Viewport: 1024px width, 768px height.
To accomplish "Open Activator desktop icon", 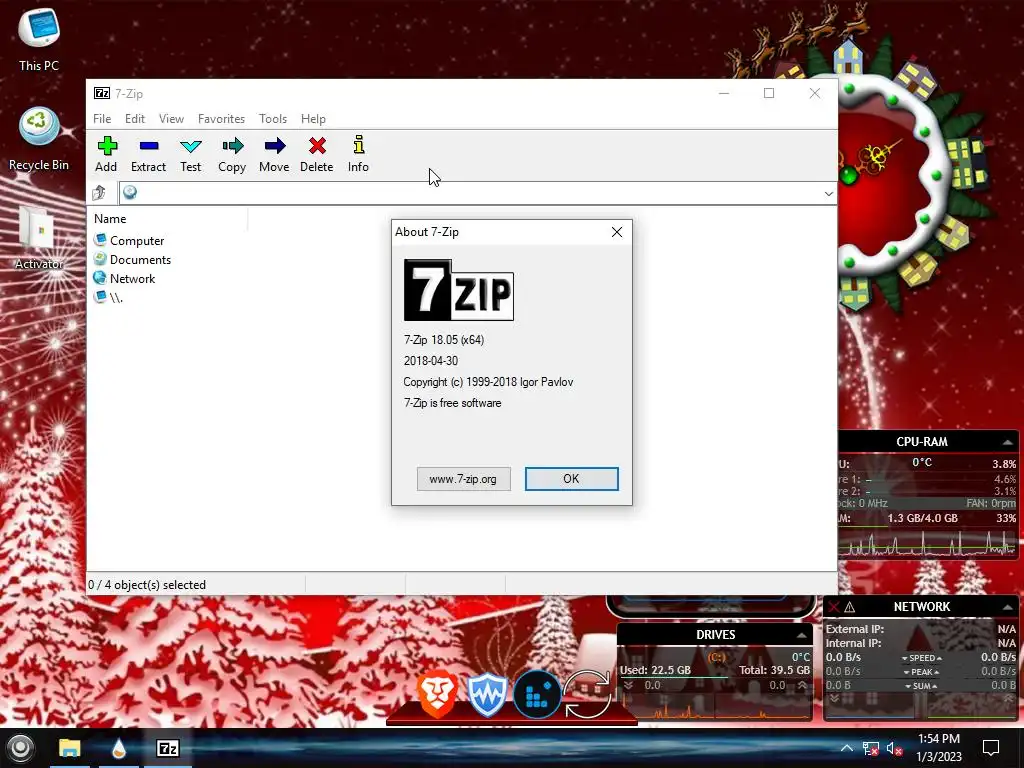I will 39,238.
